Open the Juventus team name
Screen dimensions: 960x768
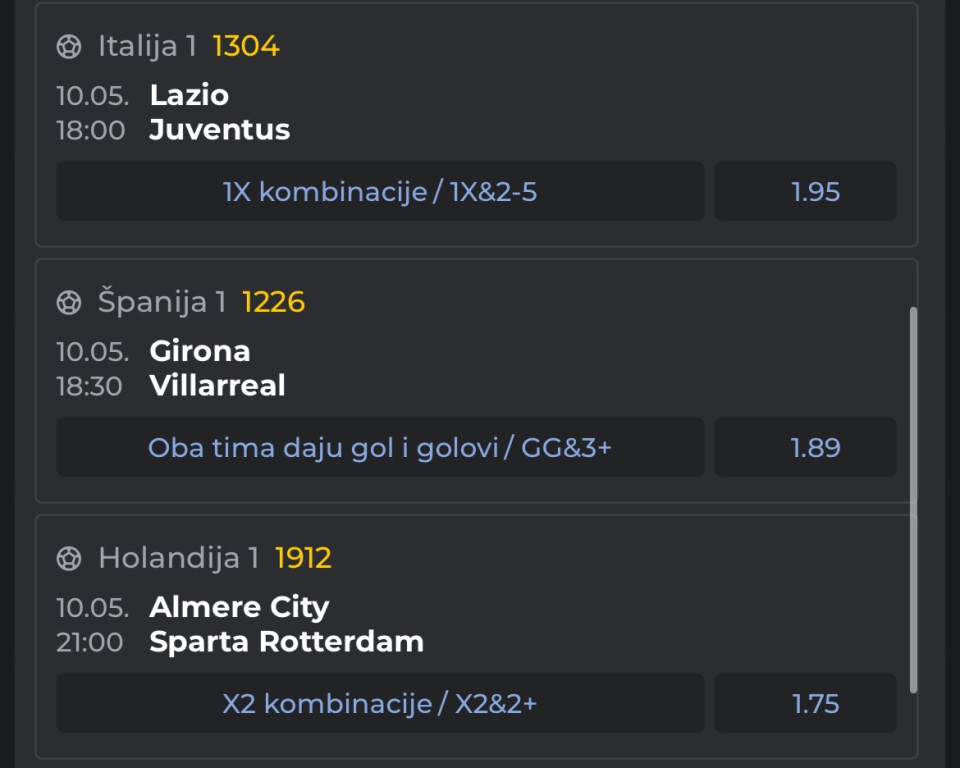[219, 130]
